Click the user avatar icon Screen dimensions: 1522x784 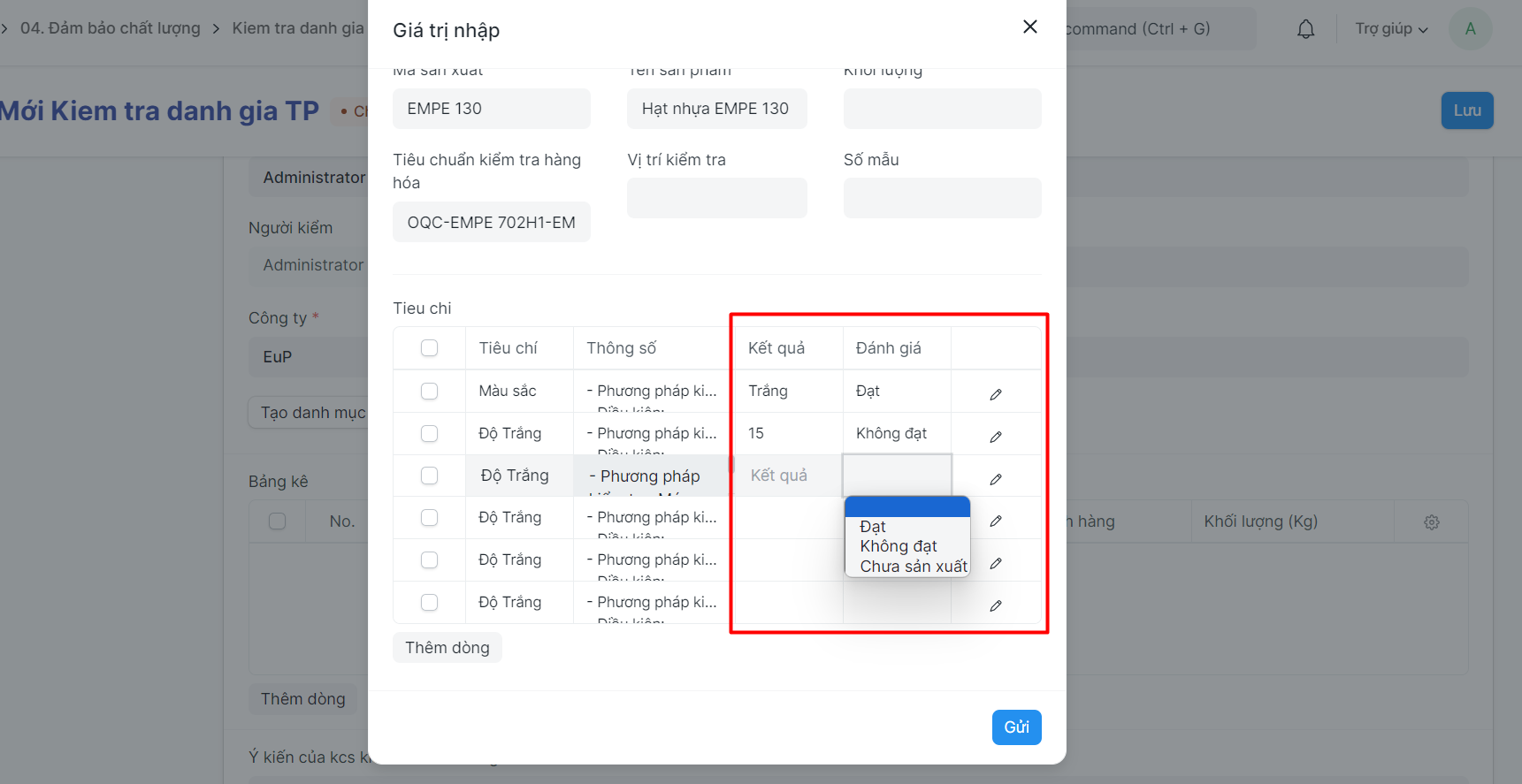(x=1470, y=29)
